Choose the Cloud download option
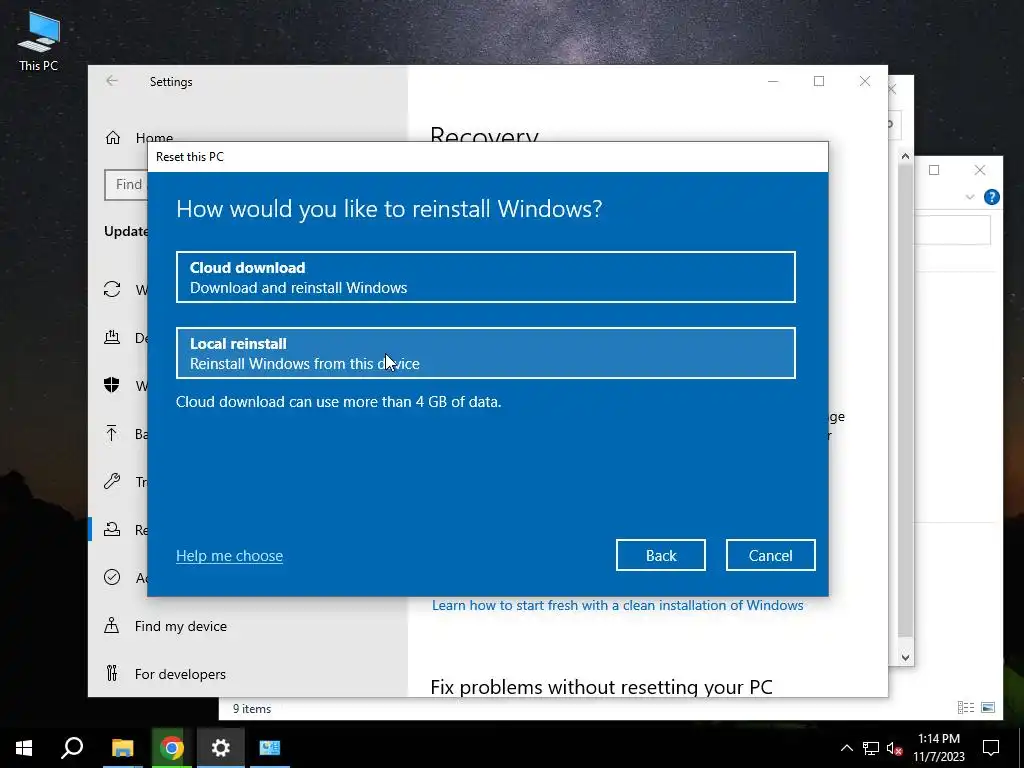 coord(485,277)
